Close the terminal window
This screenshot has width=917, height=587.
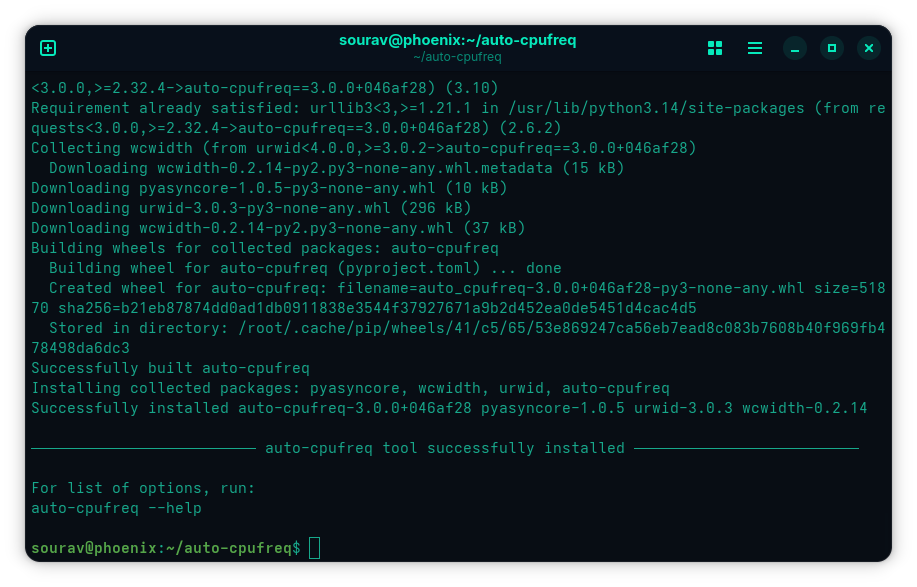coord(869,48)
